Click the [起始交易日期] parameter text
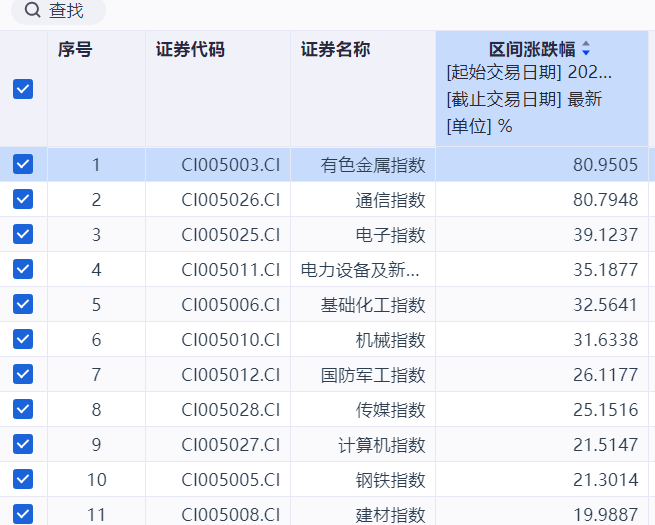The image size is (655, 525). [x=529, y=72]
